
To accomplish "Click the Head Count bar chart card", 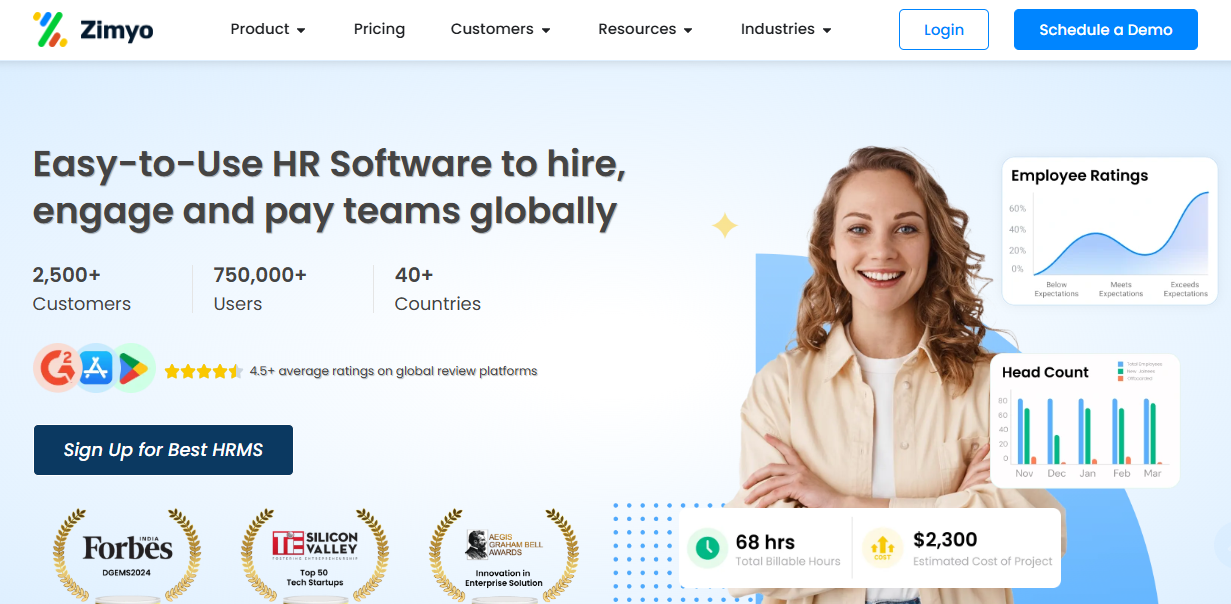I will [x=1085, y=421].
